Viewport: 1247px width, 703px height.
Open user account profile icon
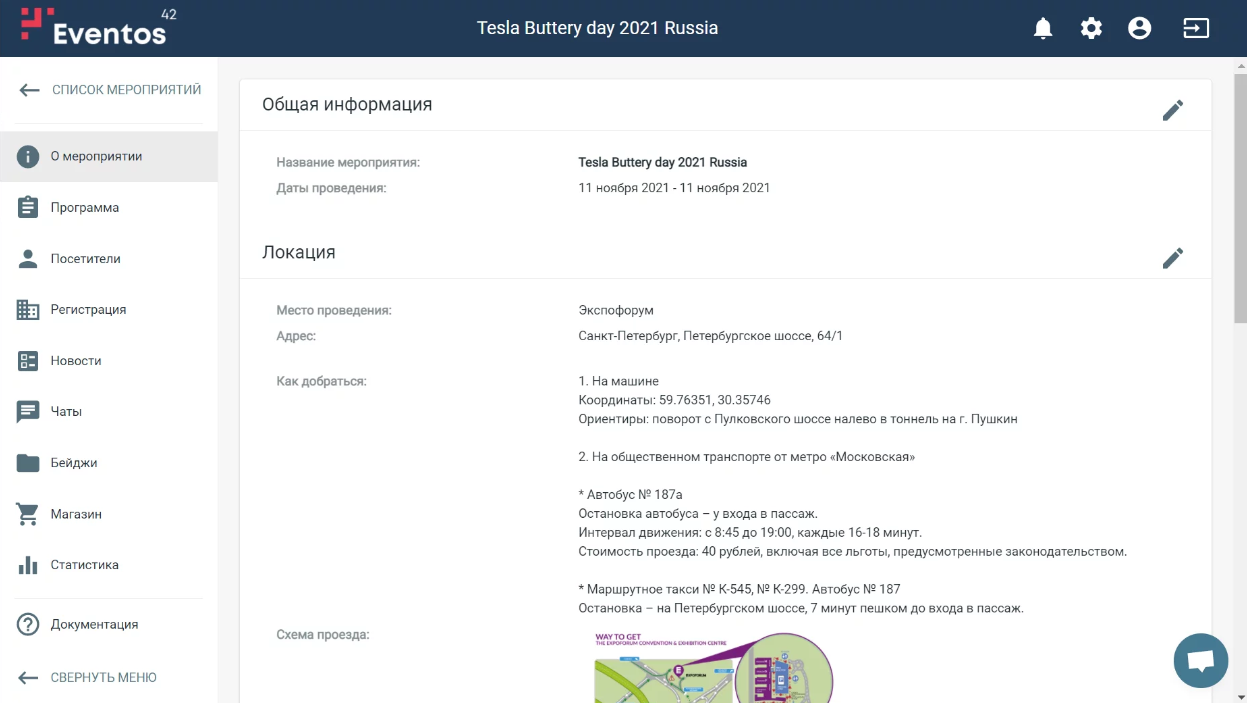(x=1139, y=28)
